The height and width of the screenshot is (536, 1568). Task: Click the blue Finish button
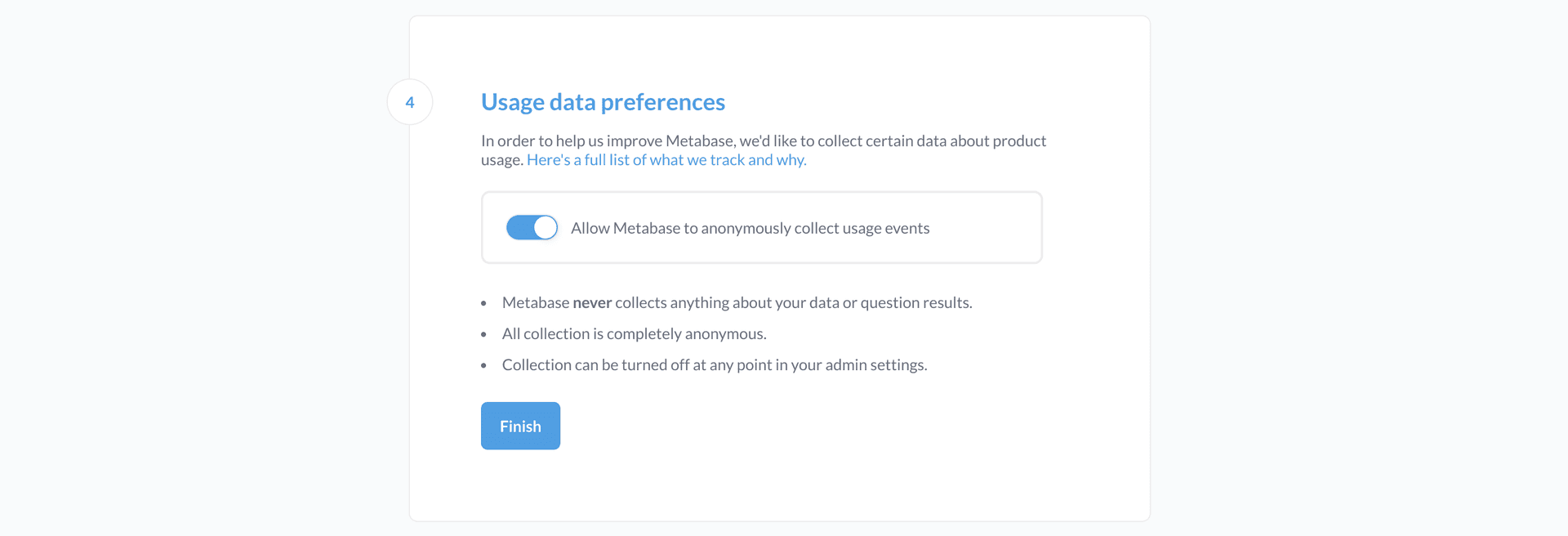(x=520, y=426)
